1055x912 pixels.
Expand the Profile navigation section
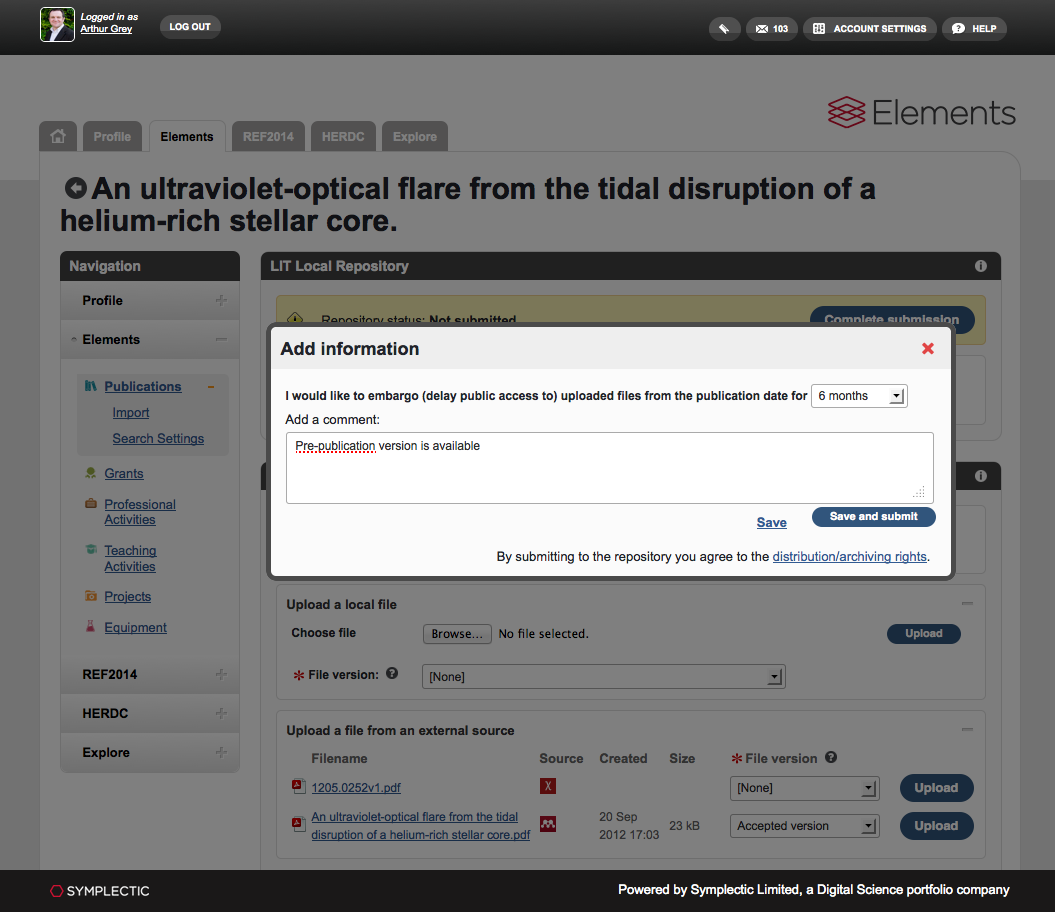point(220,301)
